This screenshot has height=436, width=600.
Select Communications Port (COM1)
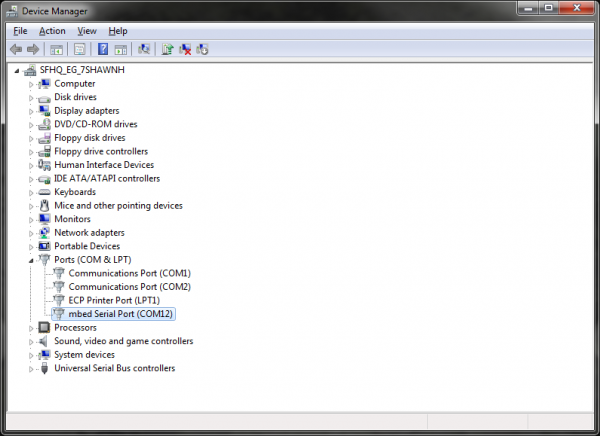[x=129, y=273]
